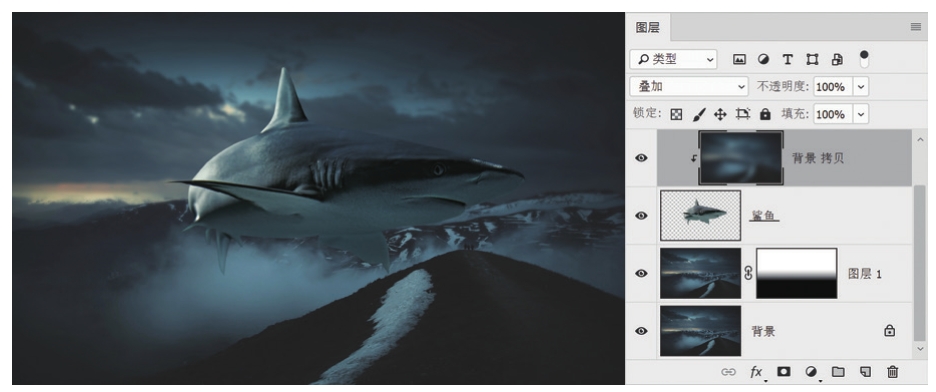The image size is (936, 392).
Task: Hide the 背景 layer
Action: 641,331
